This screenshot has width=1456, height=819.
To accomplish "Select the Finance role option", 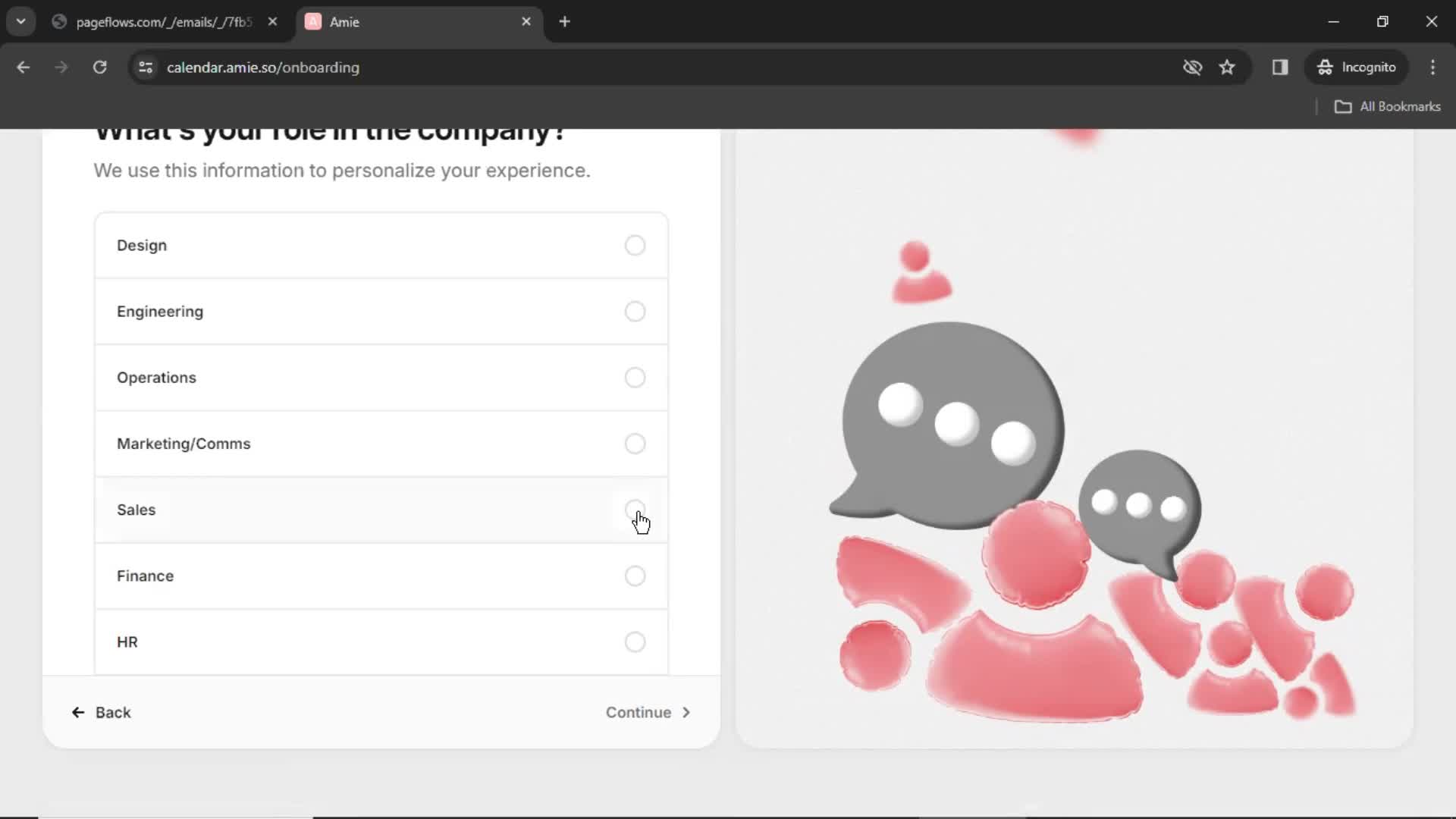I will pos(635,575).
